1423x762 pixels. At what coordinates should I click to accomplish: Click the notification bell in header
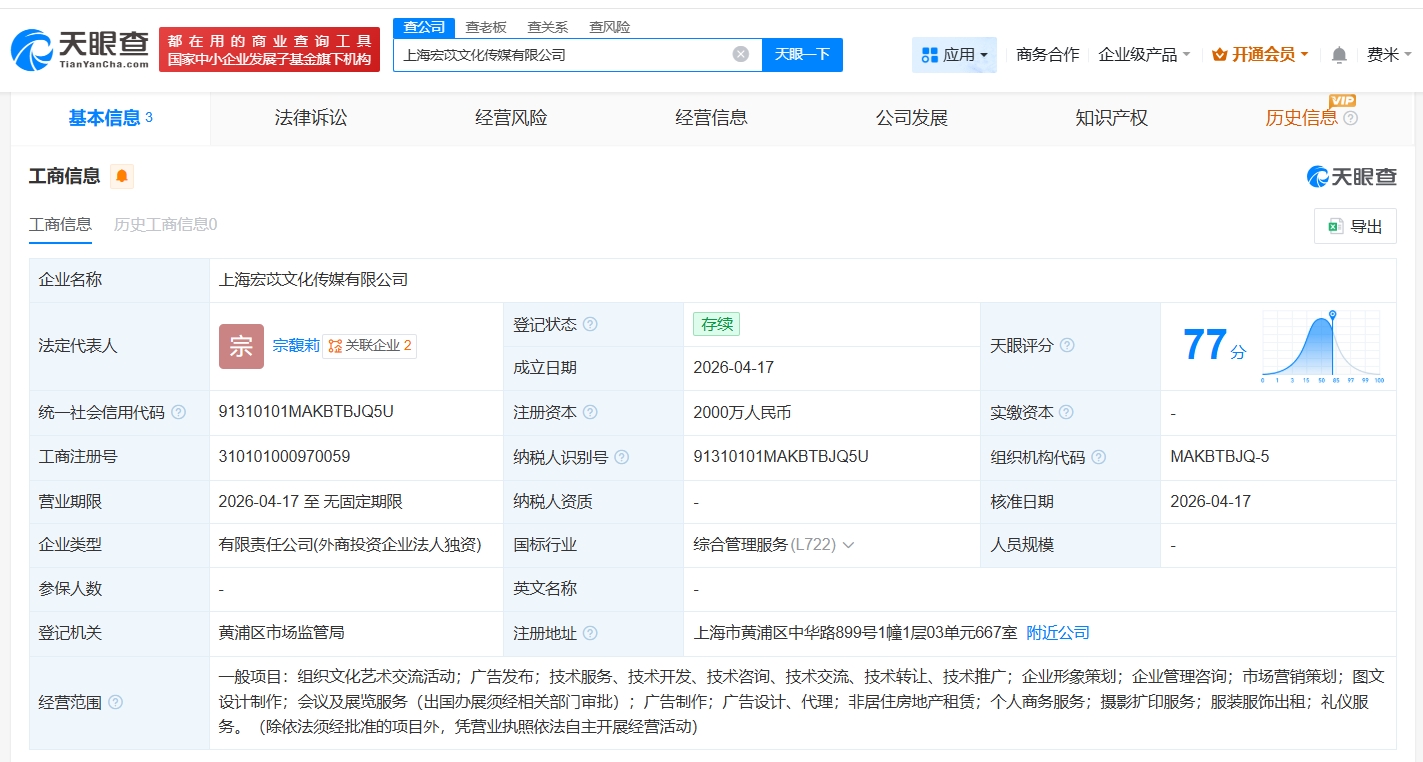coord(1339,55)
